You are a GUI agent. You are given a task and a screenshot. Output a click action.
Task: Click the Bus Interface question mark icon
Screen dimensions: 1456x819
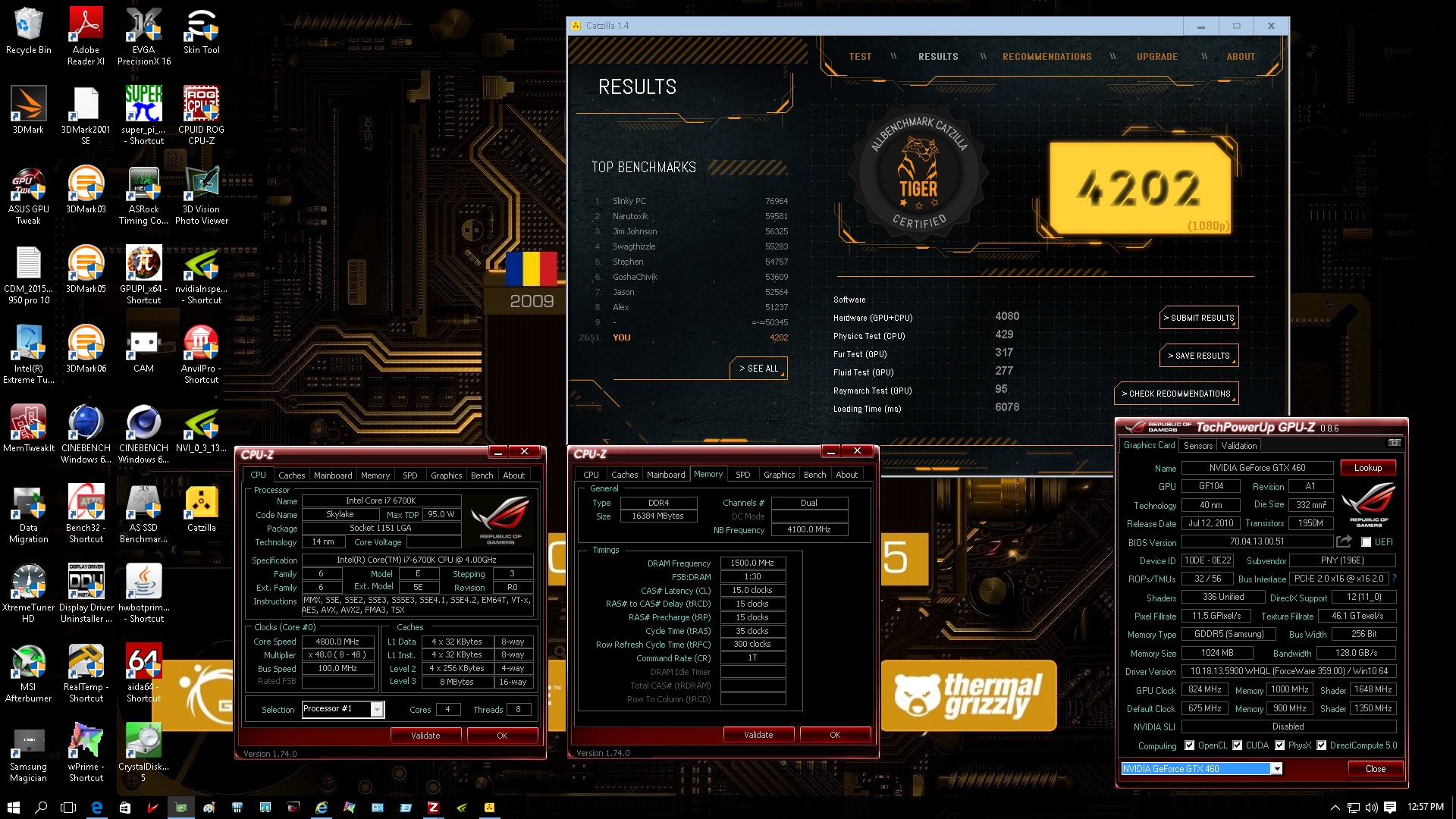click(x=1394, y=579)
